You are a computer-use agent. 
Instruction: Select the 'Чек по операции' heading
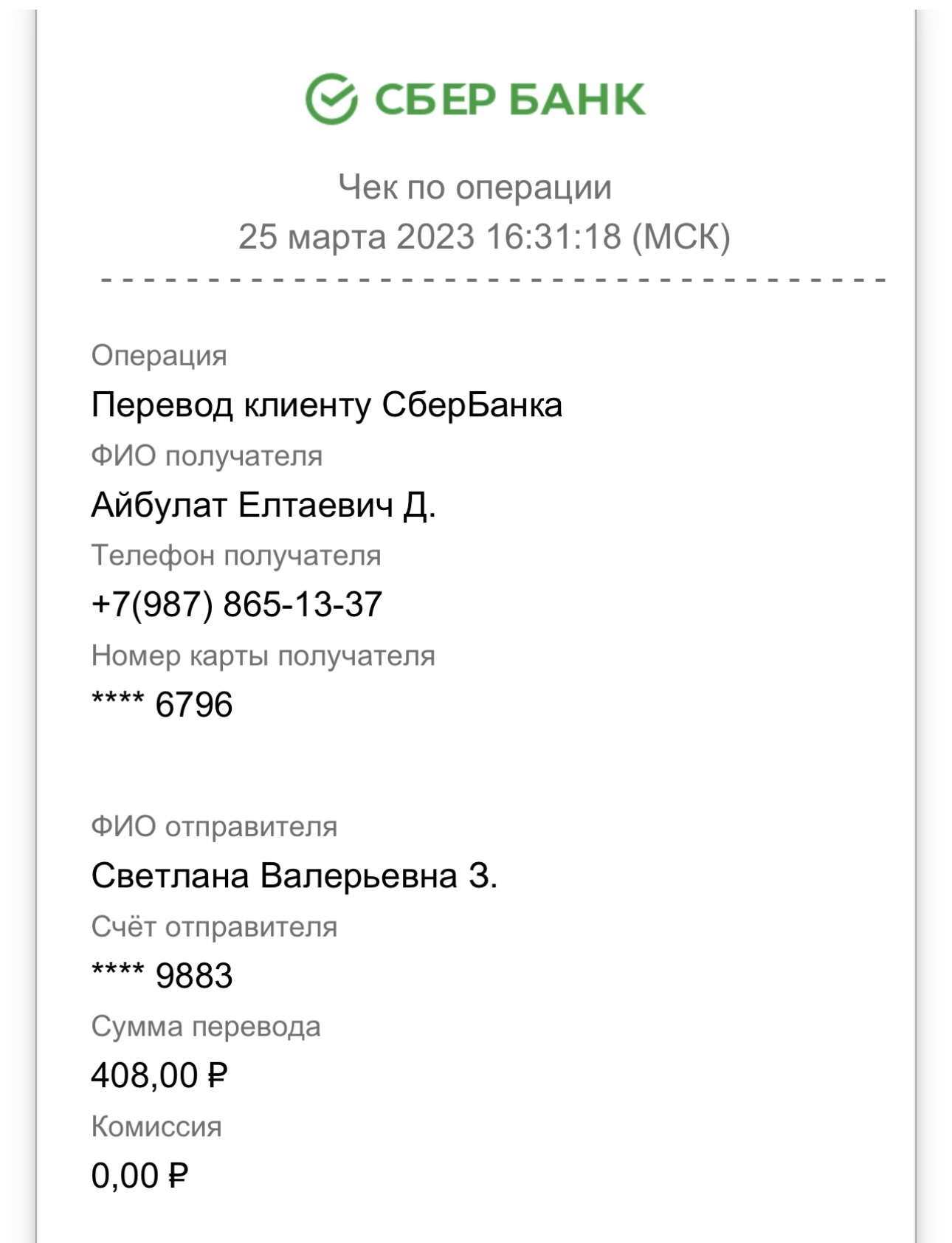(475, 187)
